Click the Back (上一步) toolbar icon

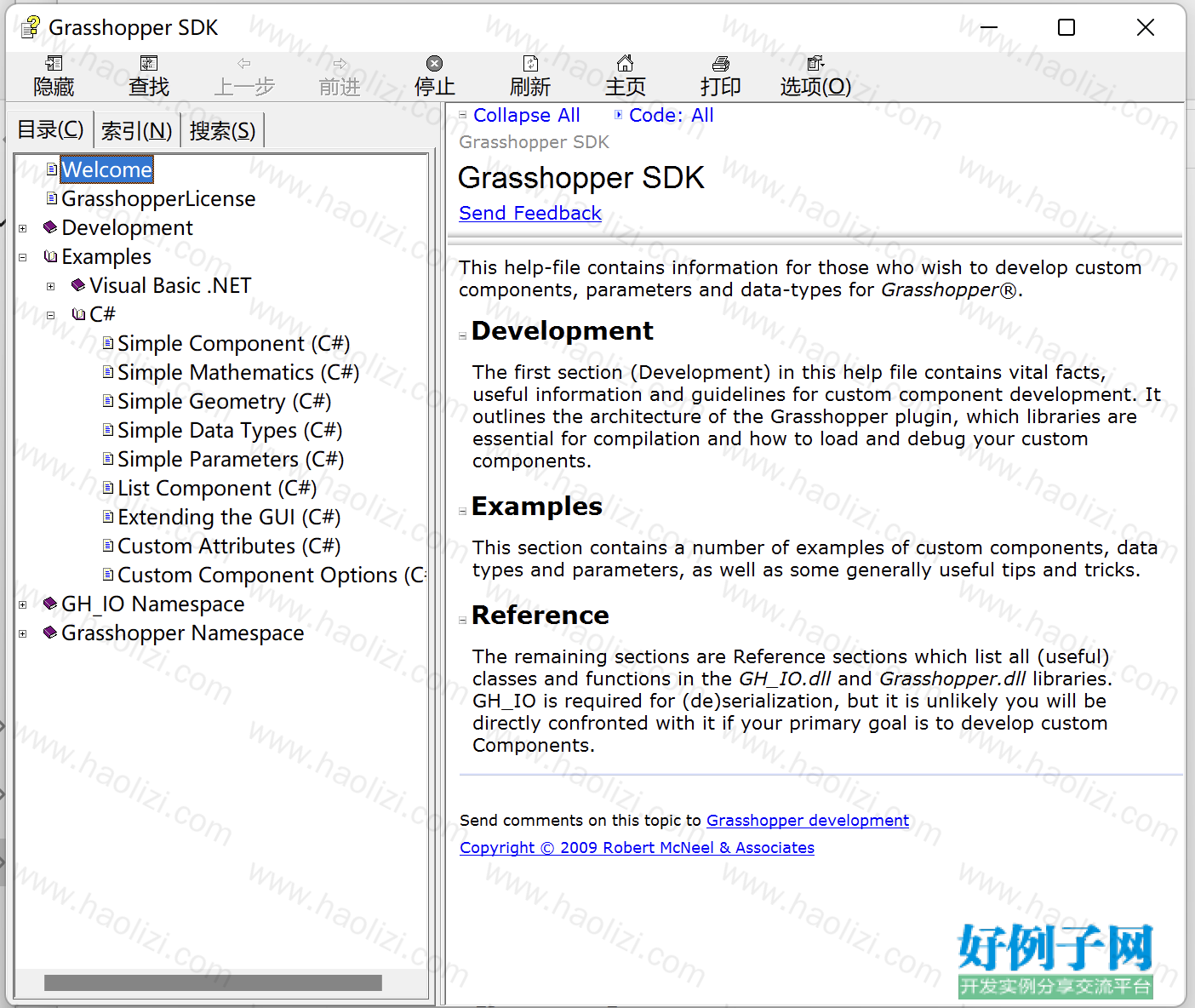[x=244, y=64]
